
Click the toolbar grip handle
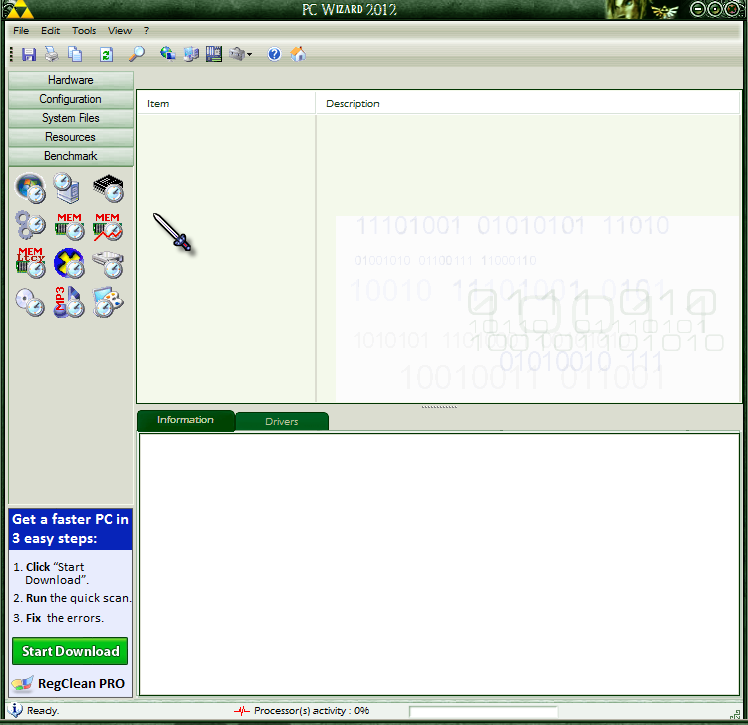point(11,54)
